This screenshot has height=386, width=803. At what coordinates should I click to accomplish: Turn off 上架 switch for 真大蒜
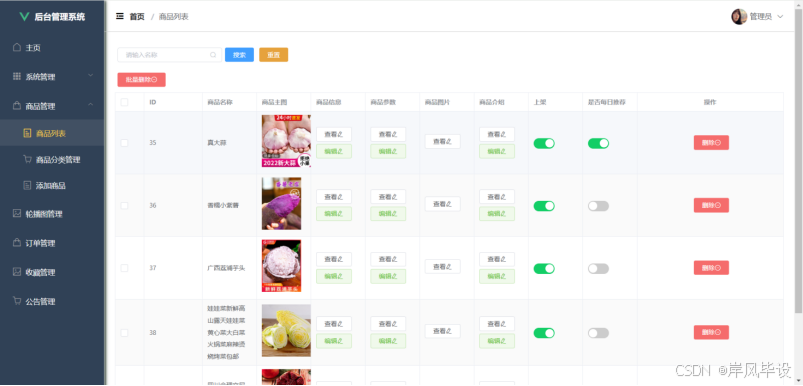click(x=544, y=143)
